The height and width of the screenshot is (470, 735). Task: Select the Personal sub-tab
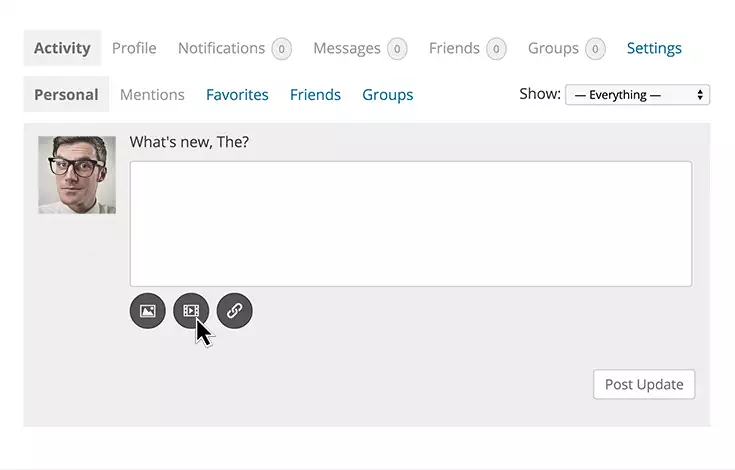coord(66,95)
